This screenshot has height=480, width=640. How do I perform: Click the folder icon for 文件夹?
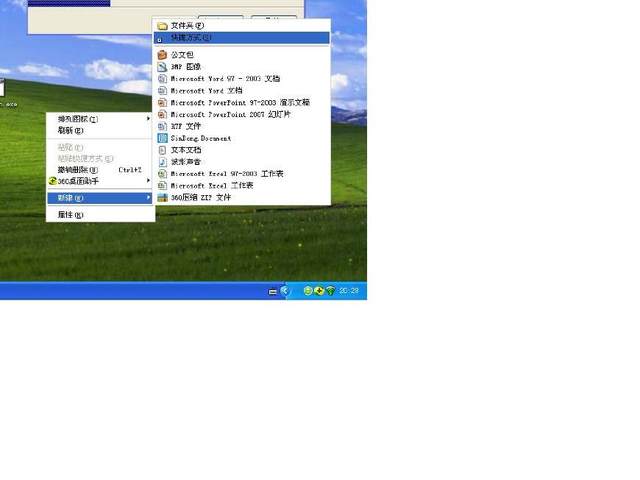pos(162,26)
